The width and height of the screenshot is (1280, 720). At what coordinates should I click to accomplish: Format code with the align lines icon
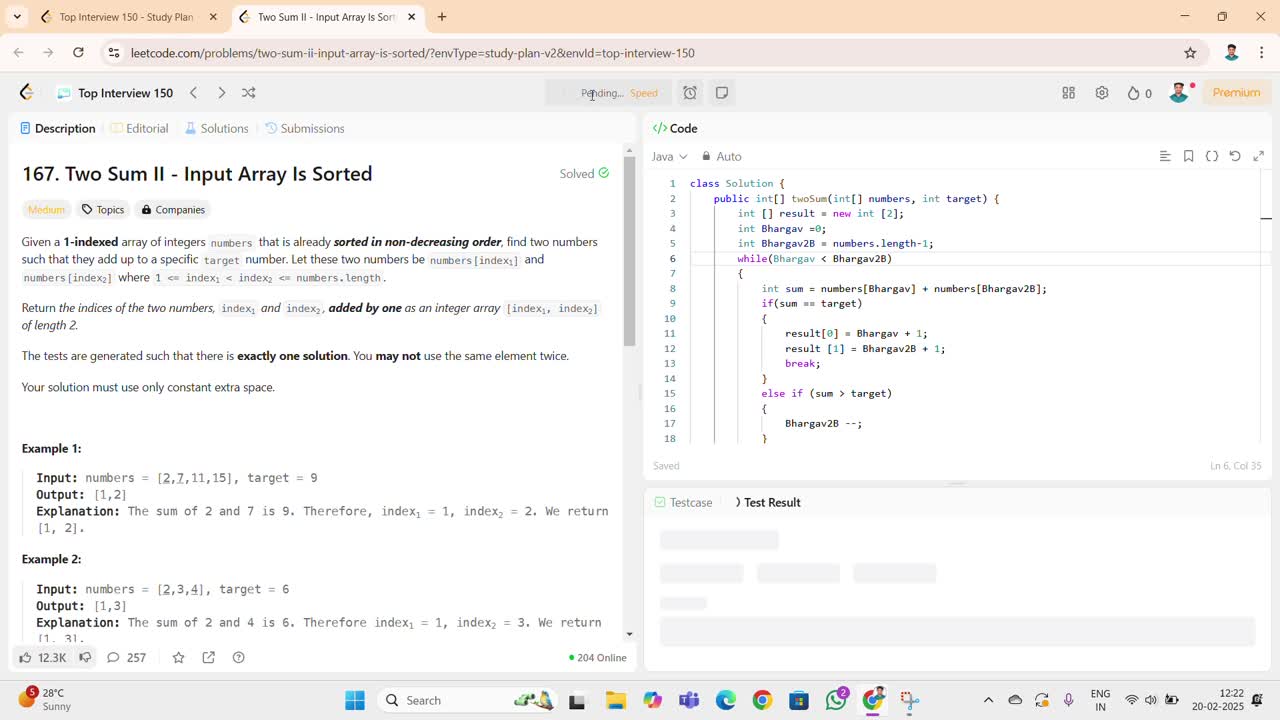[1164, 156]
